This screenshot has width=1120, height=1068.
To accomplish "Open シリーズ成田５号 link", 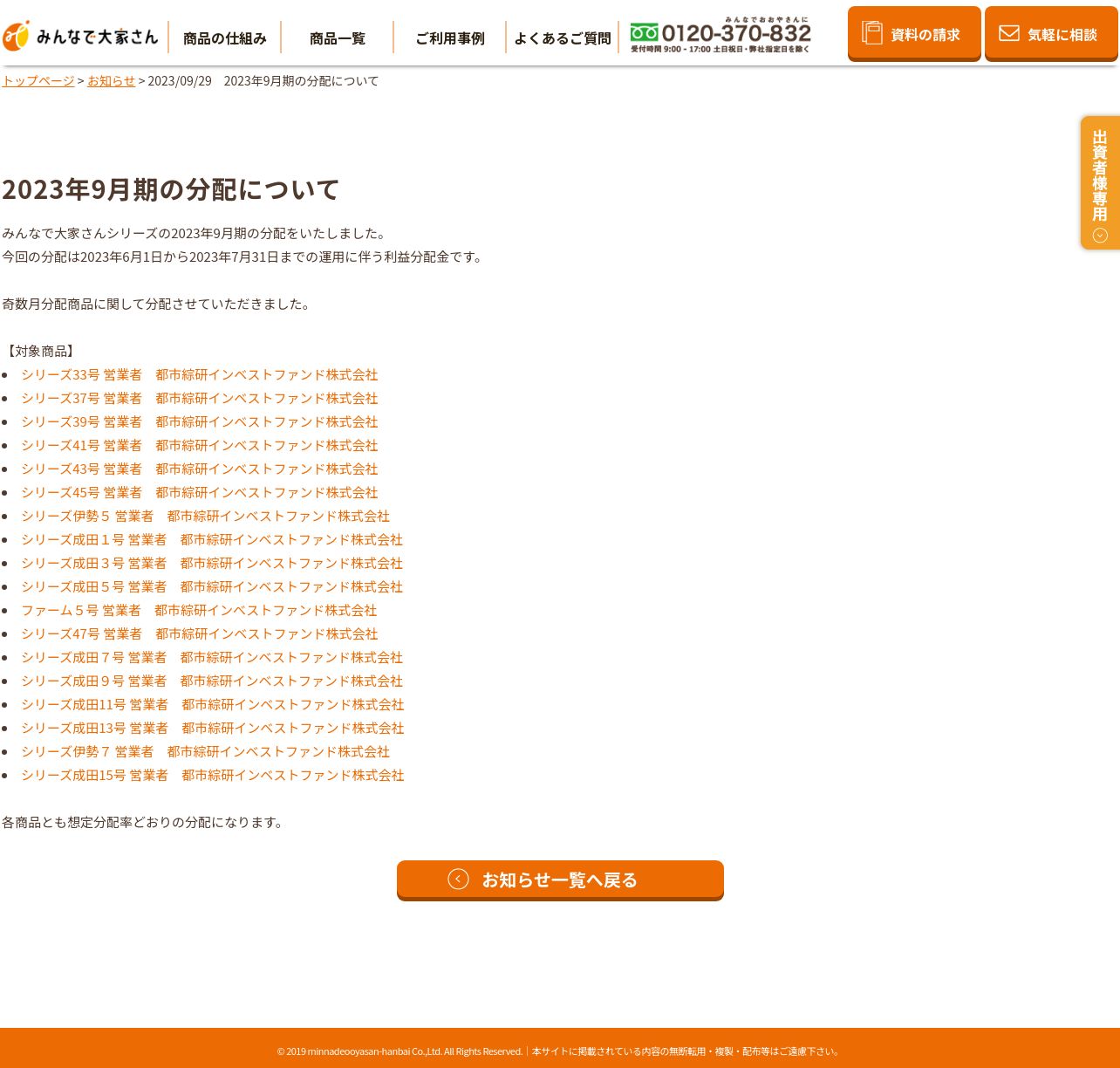I will 212,586.
